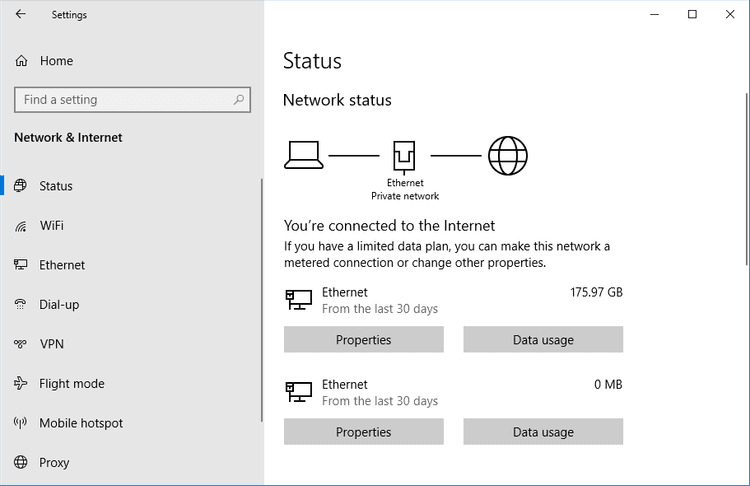The height and width of the screenshot is (486, 750).
Task: Open Data usage for 0 MB Ethernet
Action: click(543, 432)
